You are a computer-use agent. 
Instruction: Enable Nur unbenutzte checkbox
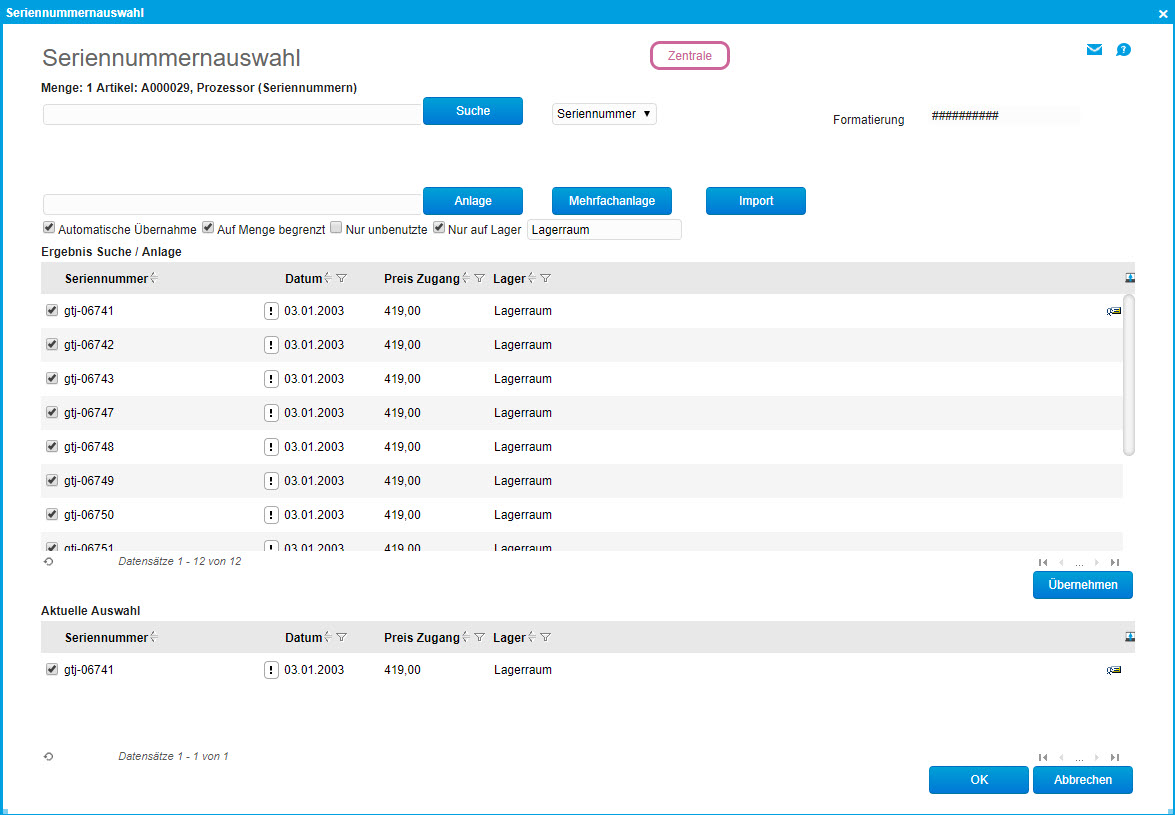(x=336, y=227)
